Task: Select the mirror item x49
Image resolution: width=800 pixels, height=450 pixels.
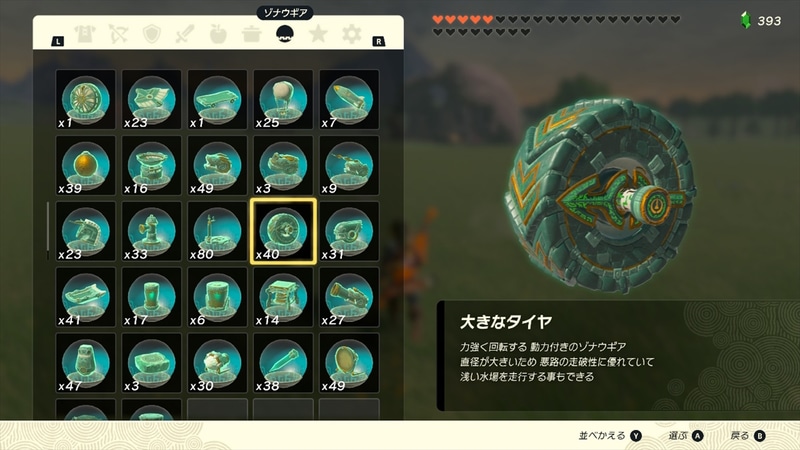Action: (349, 363)
